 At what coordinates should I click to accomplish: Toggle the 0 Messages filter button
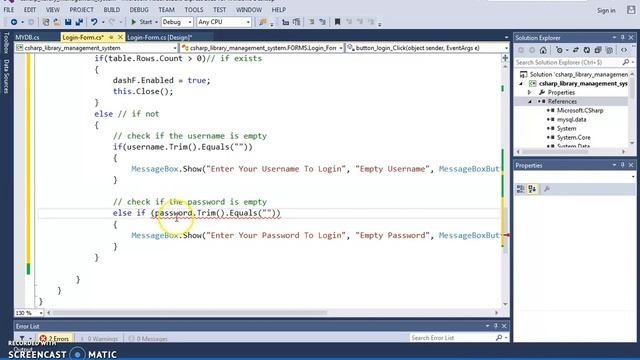(x=147, y=338)
